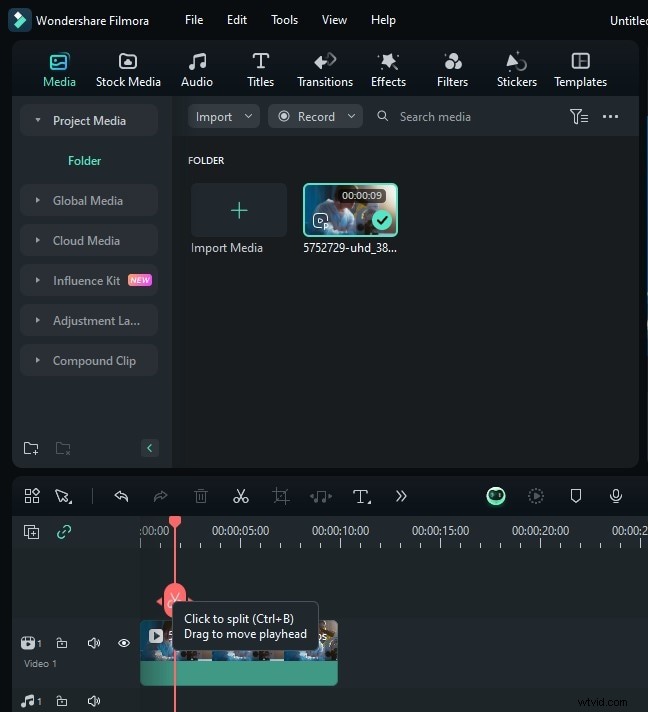This screenshot has height=712, width=648.
Task: Switch to the Stock Media tab
Action: coord(128,70)
